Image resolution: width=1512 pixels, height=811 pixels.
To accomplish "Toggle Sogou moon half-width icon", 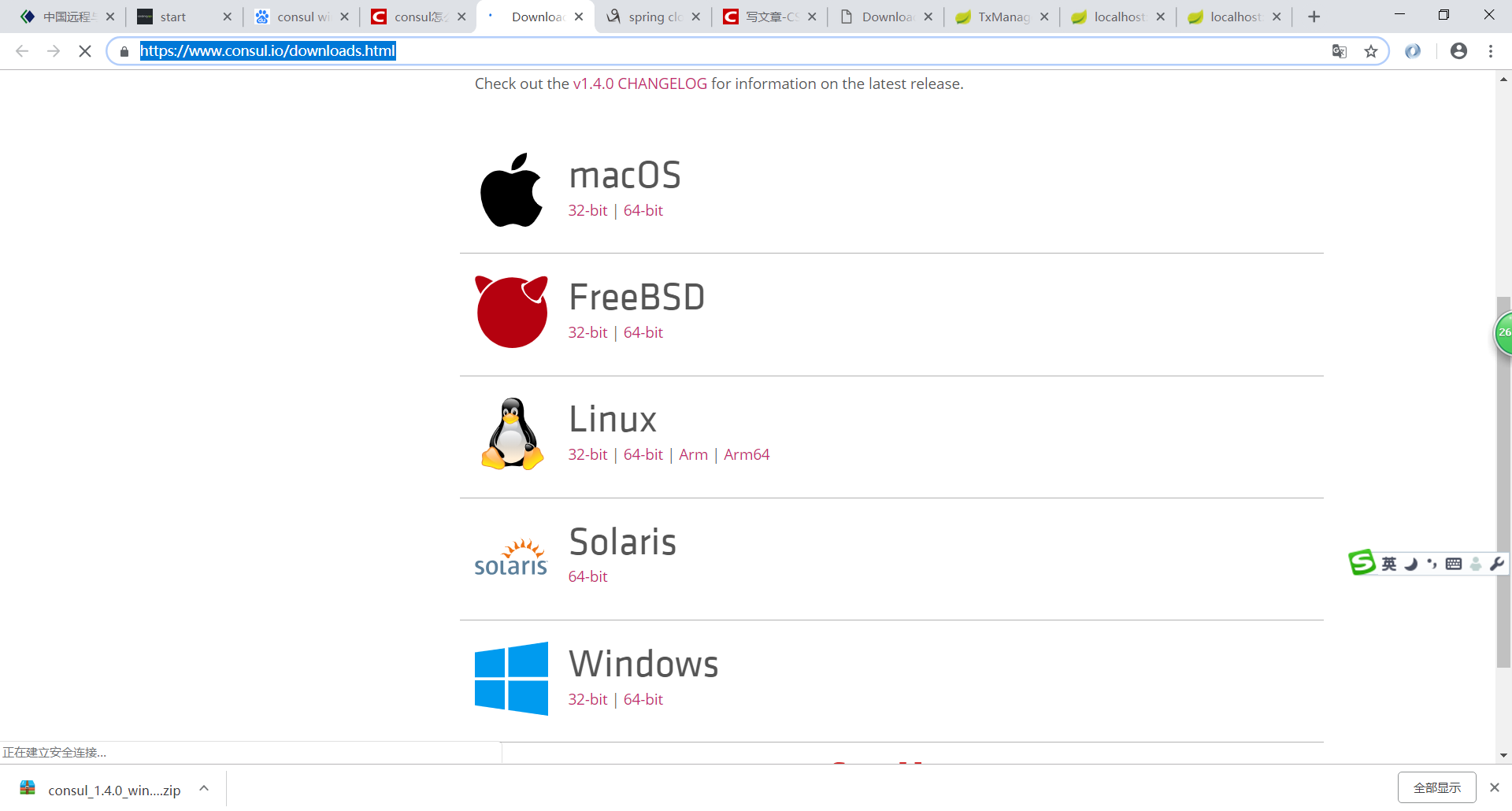I will [x=1411, y=564].
